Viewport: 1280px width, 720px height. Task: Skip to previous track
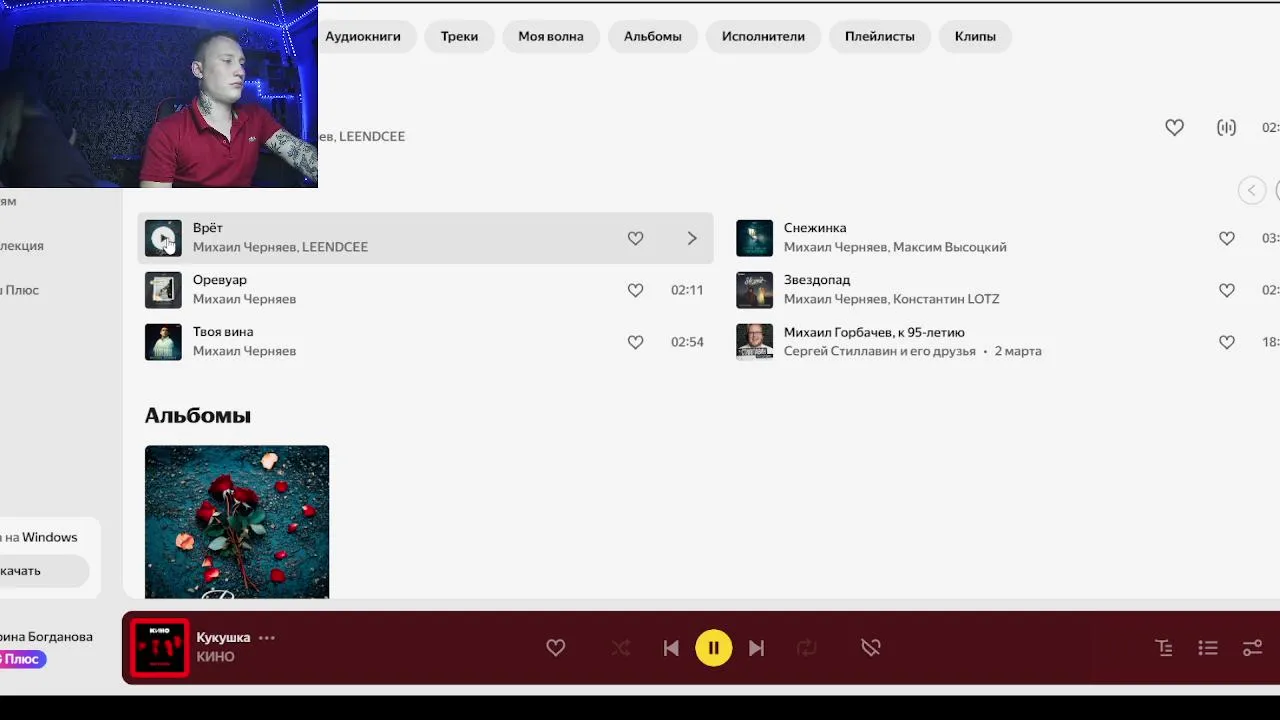click(x=671, y=648)
